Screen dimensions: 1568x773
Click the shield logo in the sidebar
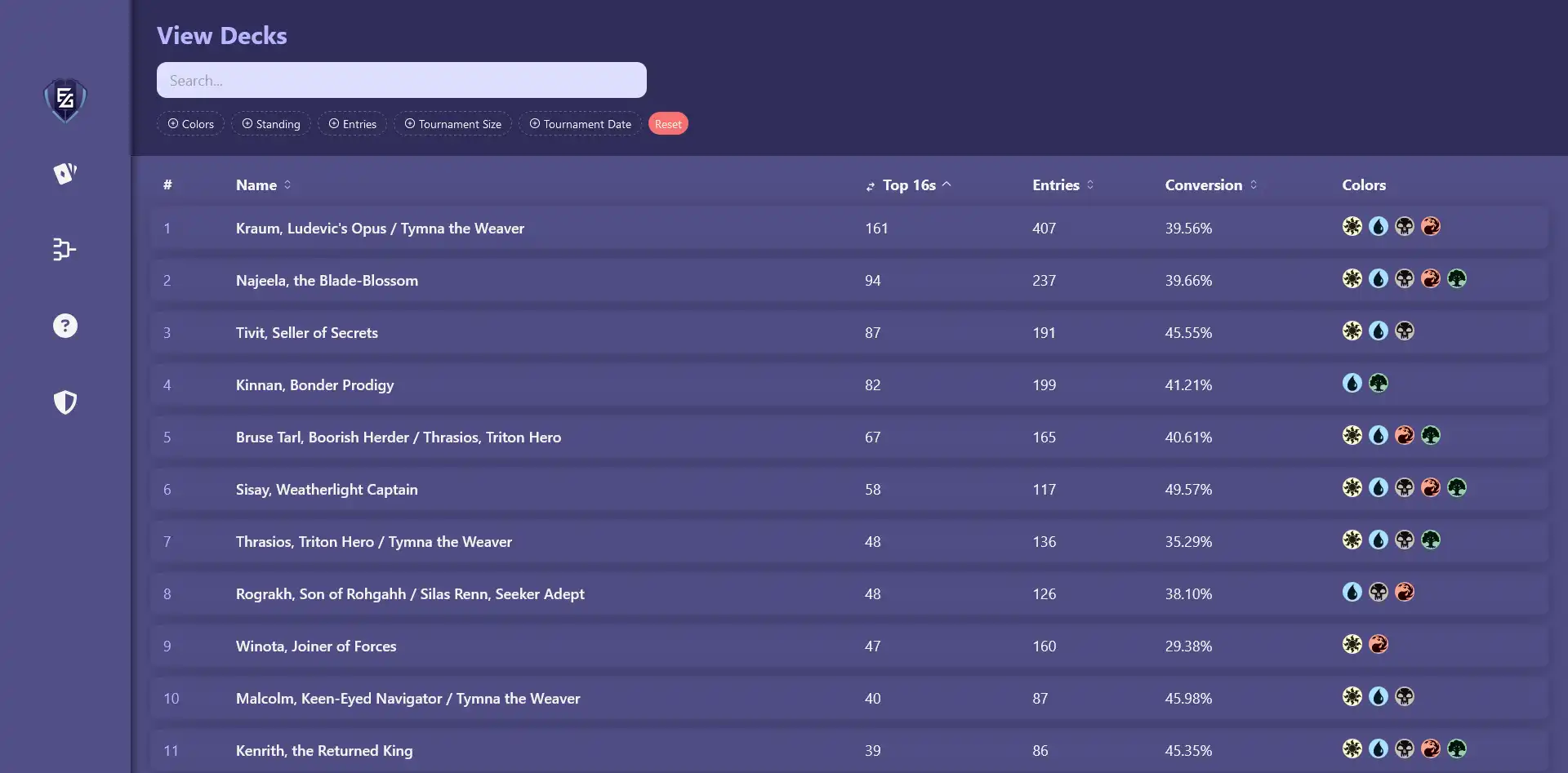click(65, 100)
